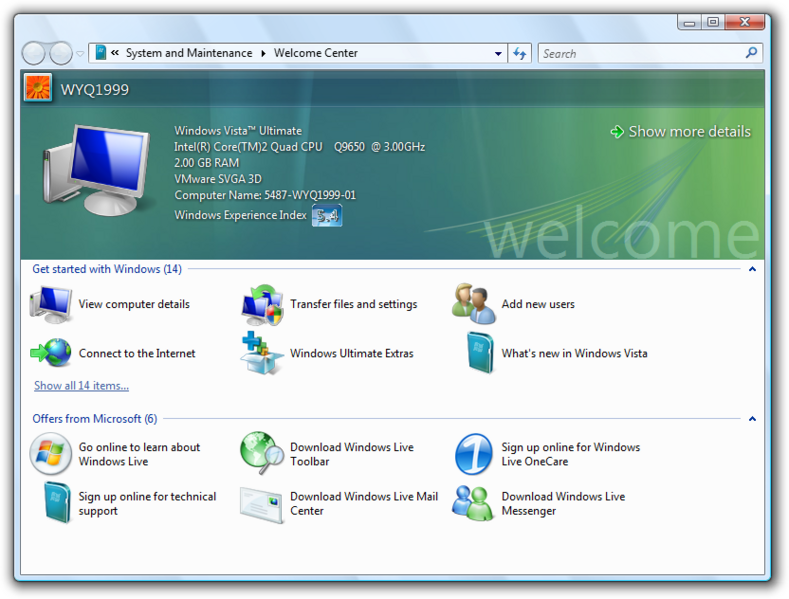789x599 pixels.
Task: Select Welcome Center breadcrumb
Action: pyautogui.click(x=315, y=53)
